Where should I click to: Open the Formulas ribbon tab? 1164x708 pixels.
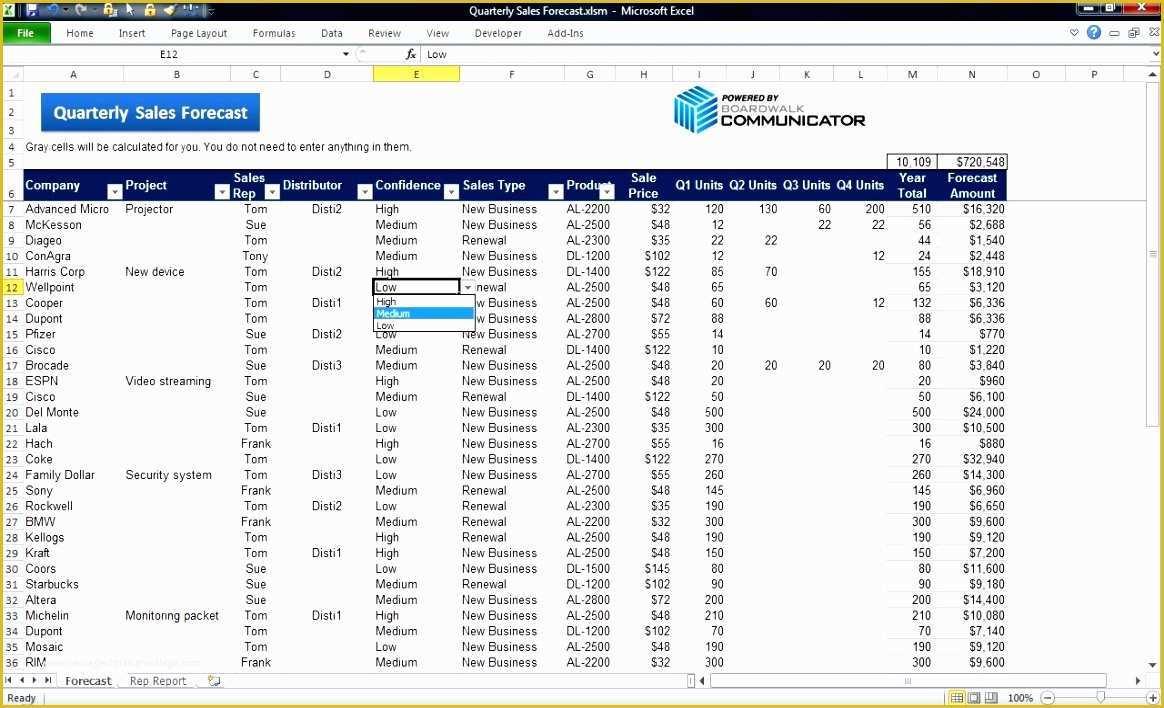pyautogui.click(x=274, y=33)
